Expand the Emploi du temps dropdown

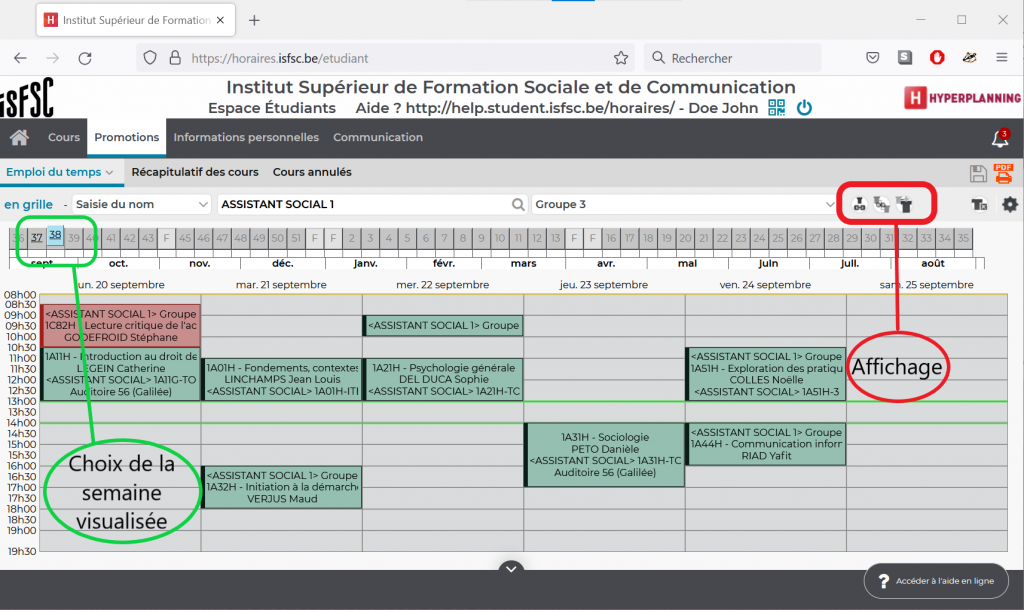click(110, 172)
